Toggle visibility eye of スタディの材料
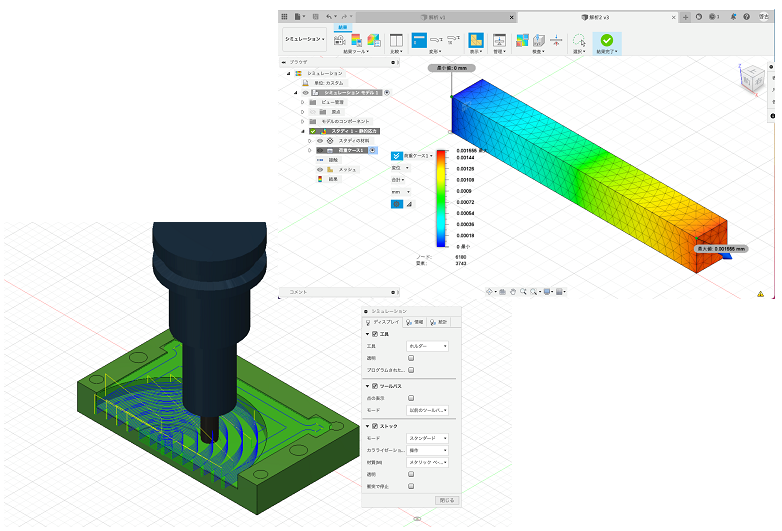Screen dimensions: 782x531 point(320,141)
